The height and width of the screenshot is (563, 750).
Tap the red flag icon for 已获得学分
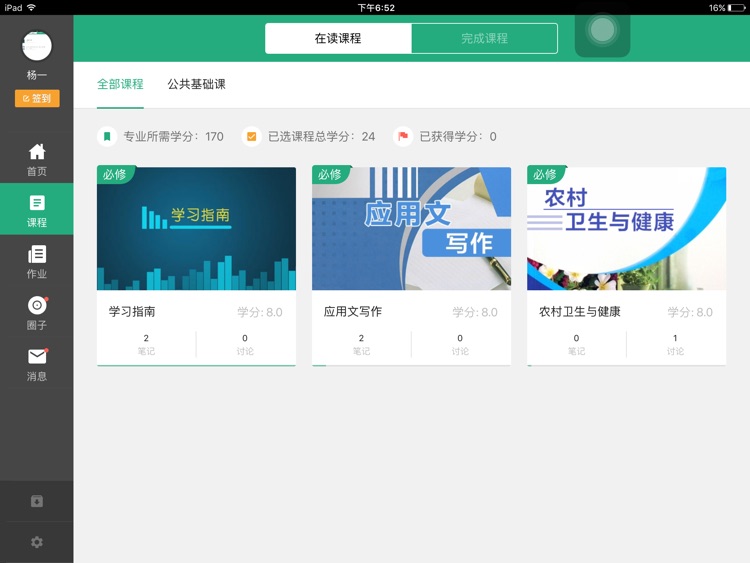coord(403,136)
